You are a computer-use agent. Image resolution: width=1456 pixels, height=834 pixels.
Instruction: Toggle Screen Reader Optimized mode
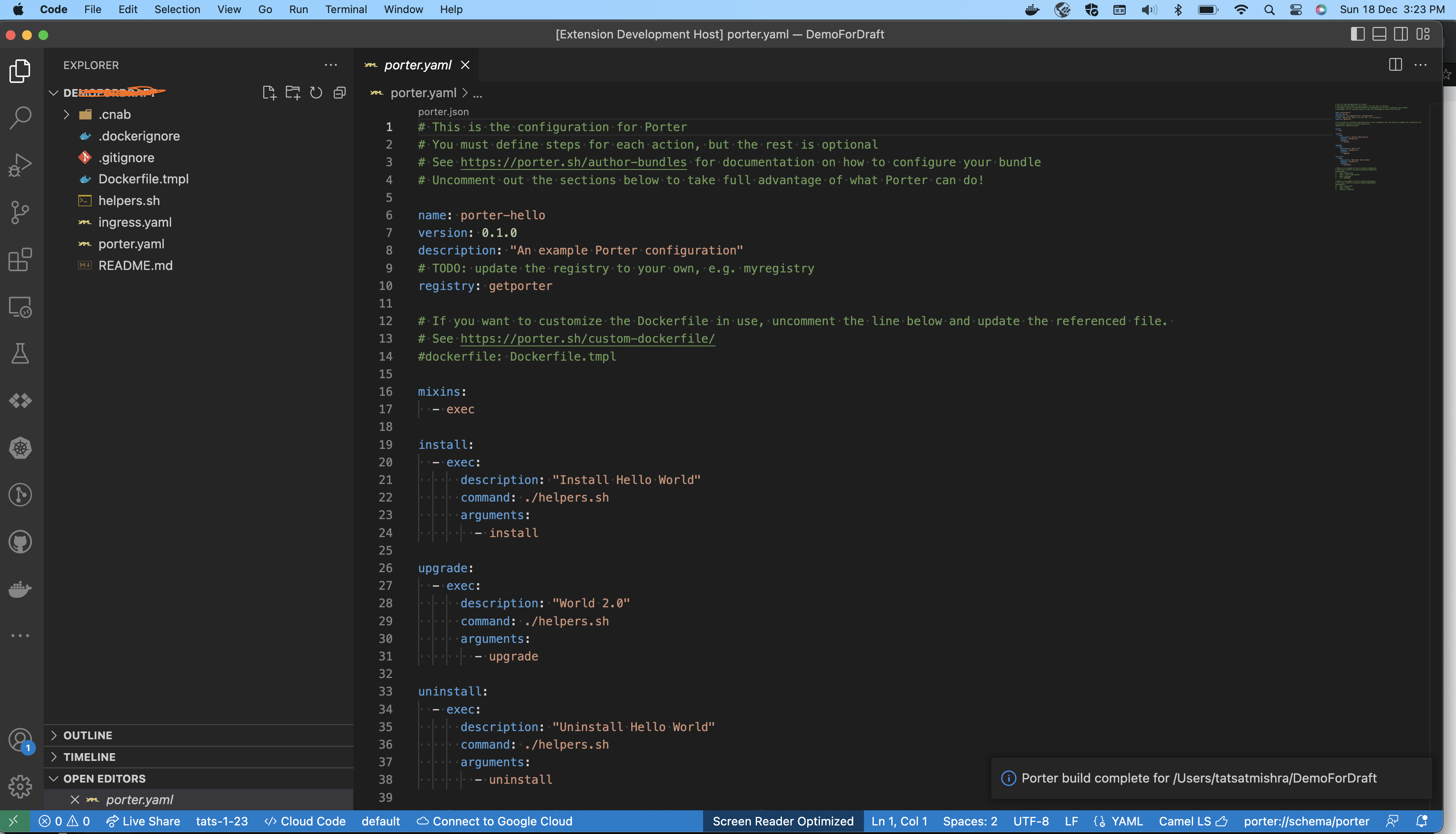point(783,821)
